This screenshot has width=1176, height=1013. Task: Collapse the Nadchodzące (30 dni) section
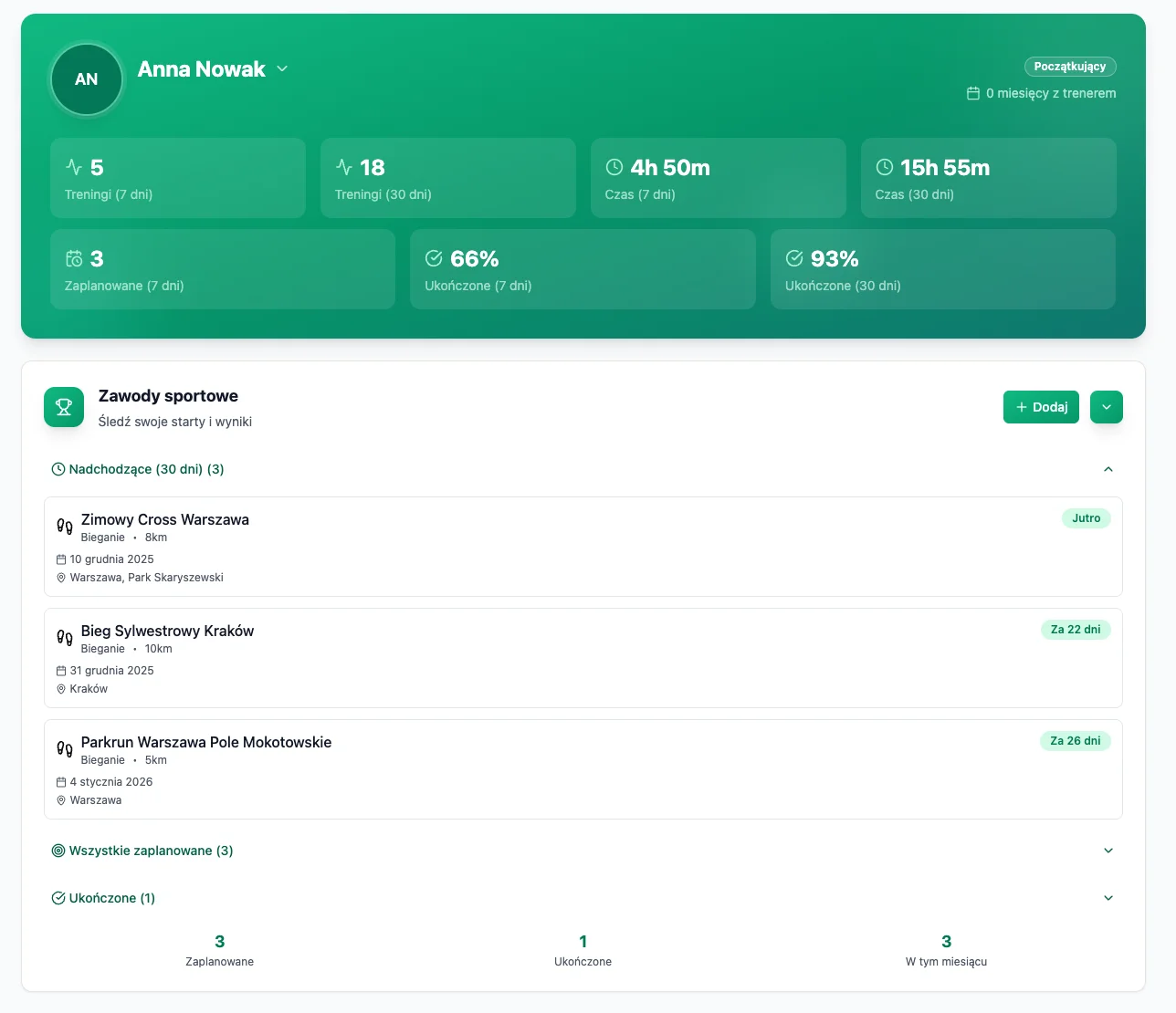[x=1108, y=469]
